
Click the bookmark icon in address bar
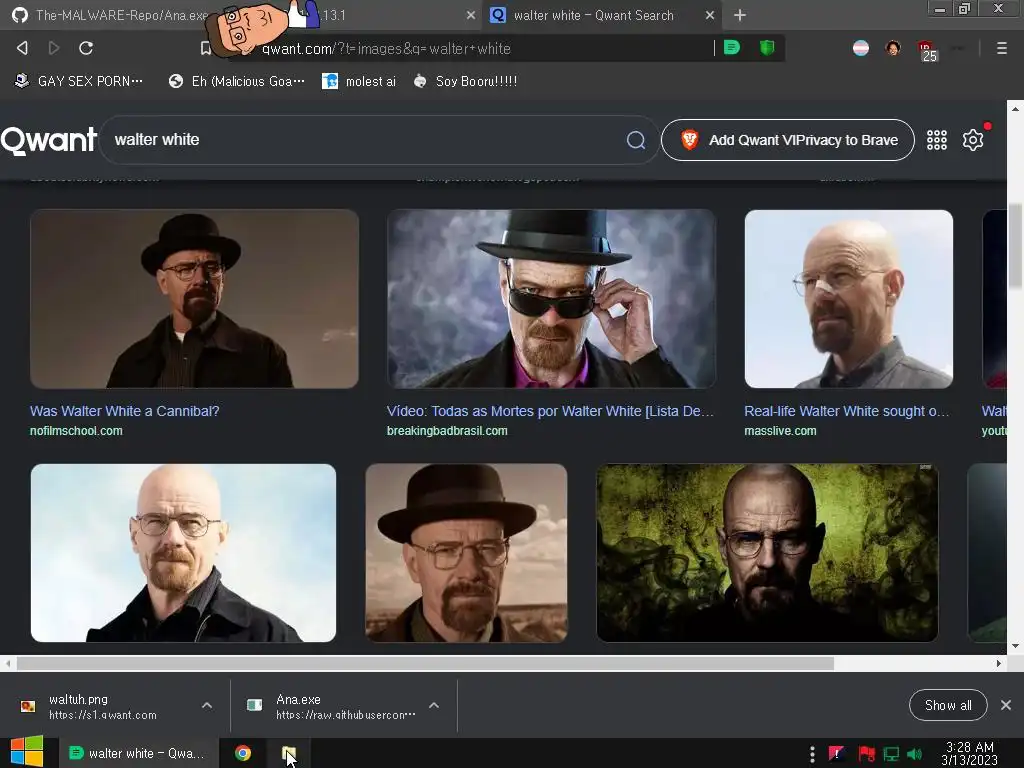pos(206,48)
